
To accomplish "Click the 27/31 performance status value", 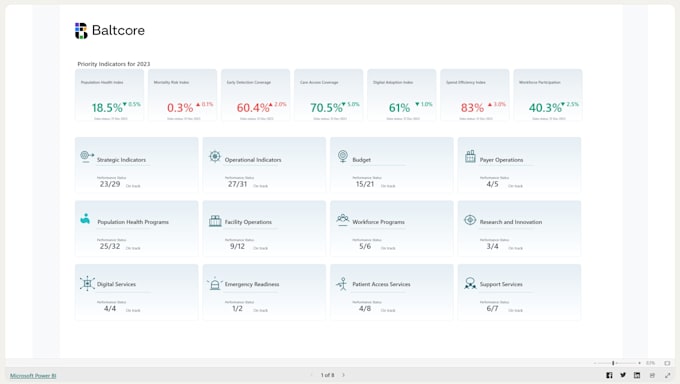I will (237, 184).
